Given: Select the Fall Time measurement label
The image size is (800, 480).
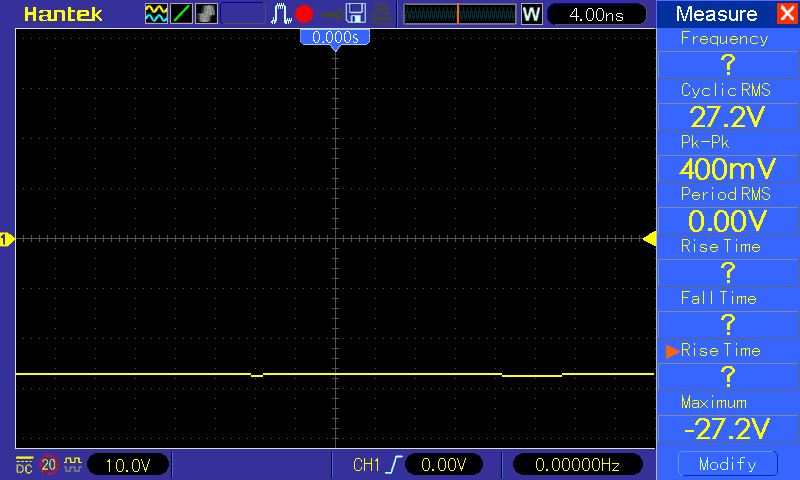Looking at the screenshot, I should click(x=718, y=298).
